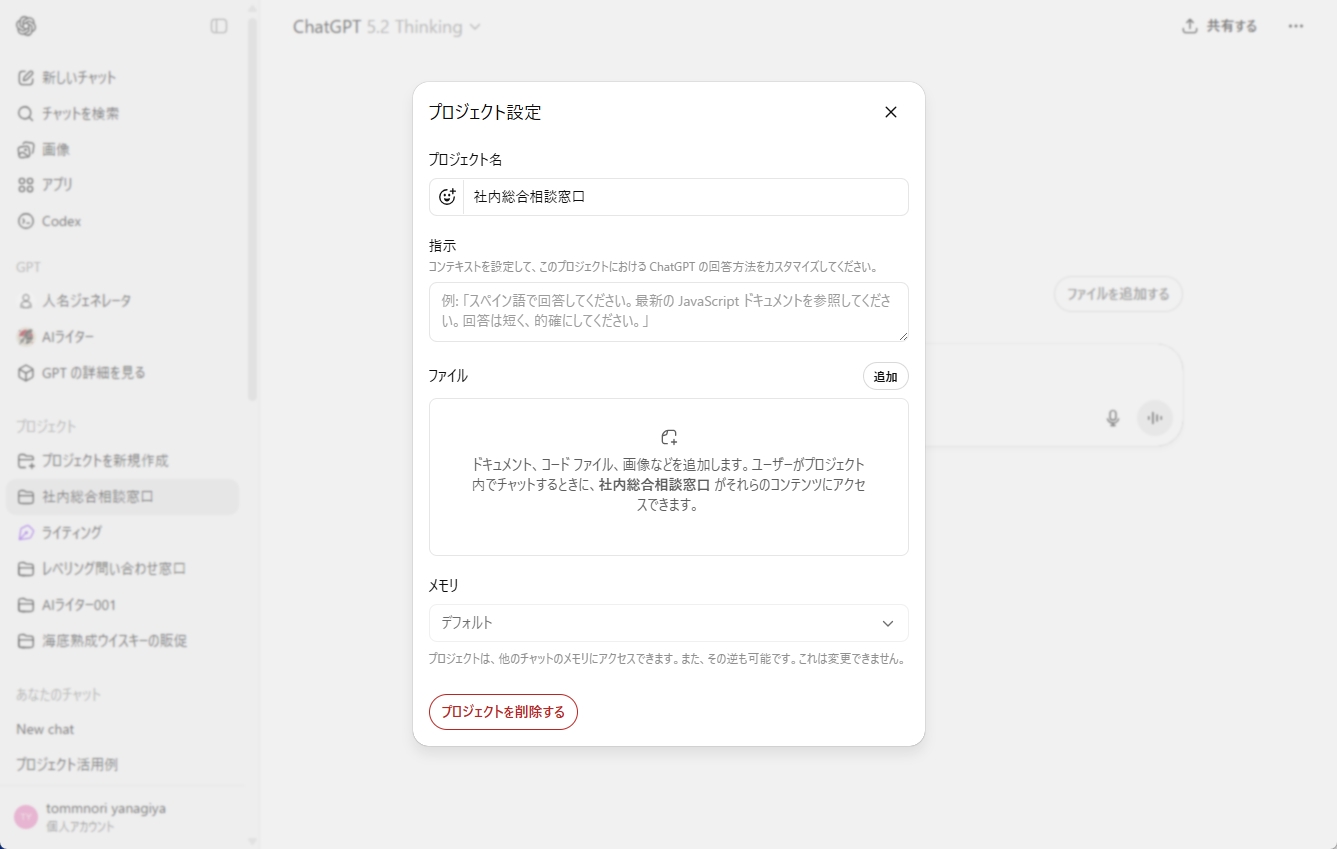Open the three-dots more options menu

pyautogui.click(x=1296, y=26)
